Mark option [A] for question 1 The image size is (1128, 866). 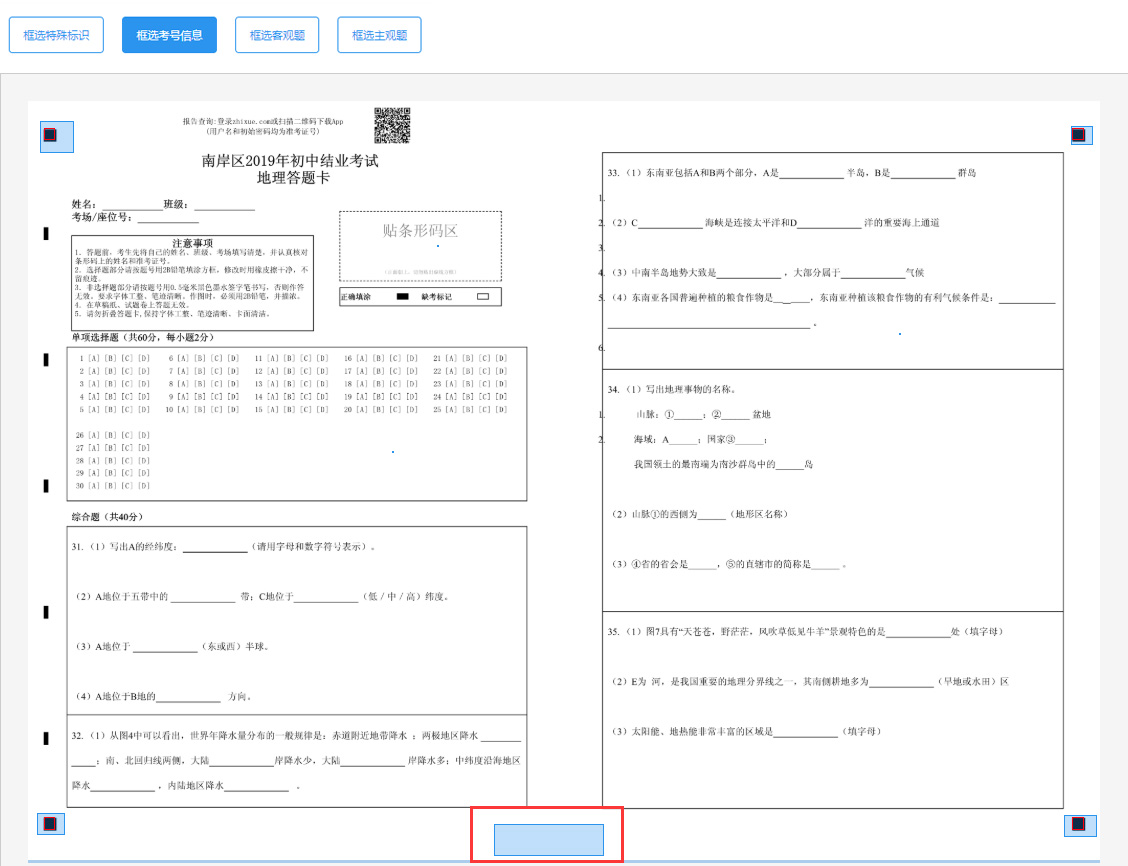(94, 358)
